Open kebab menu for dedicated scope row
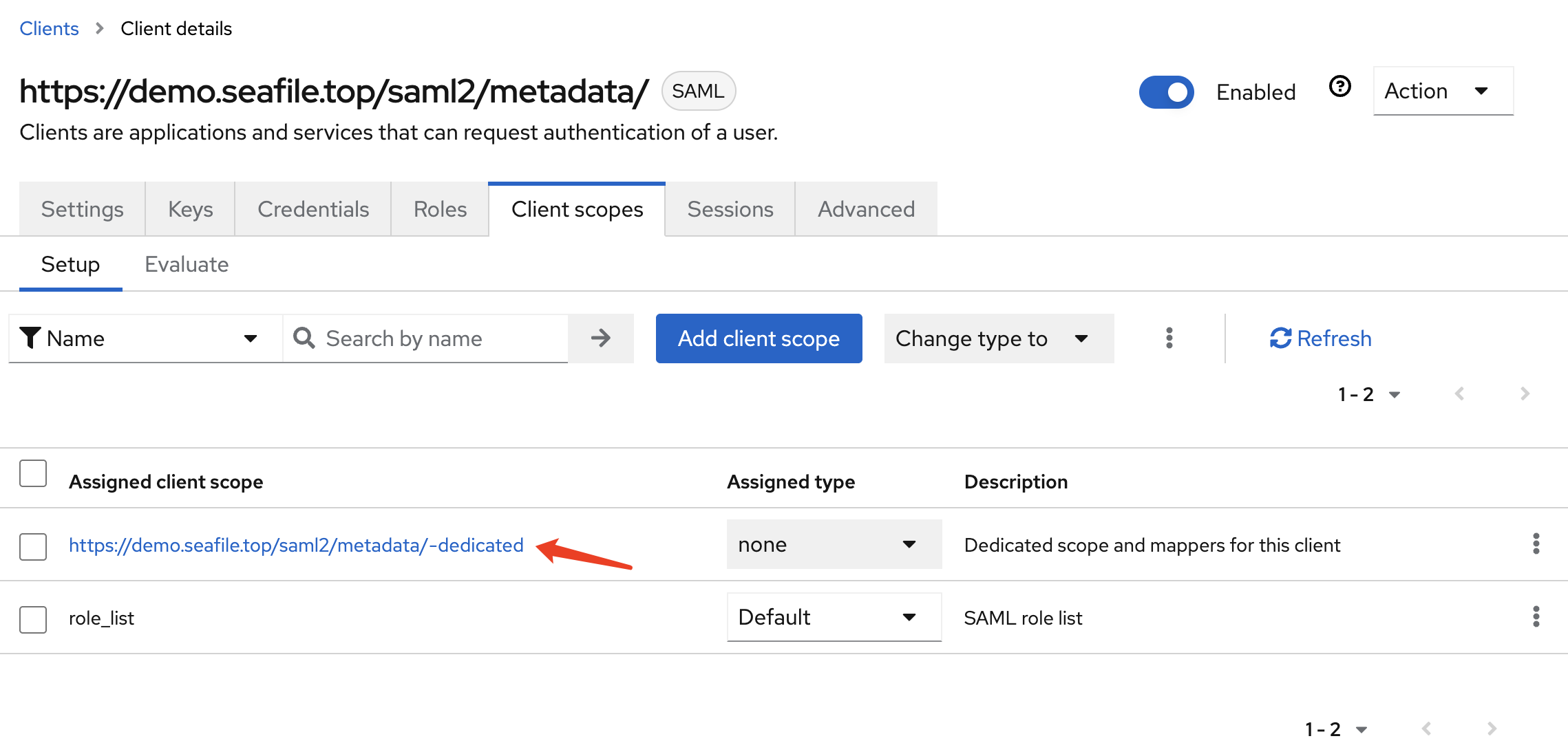The height and width of the screenshot is (754, 1568). point(1536,544)
